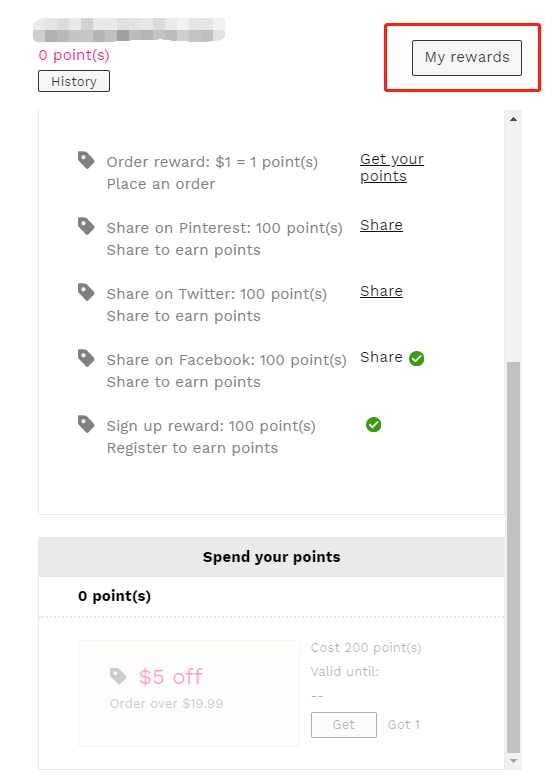
Task: Click the green checkmark for Sign up reward
Action: pyautogui.click(x=373, y=425)
